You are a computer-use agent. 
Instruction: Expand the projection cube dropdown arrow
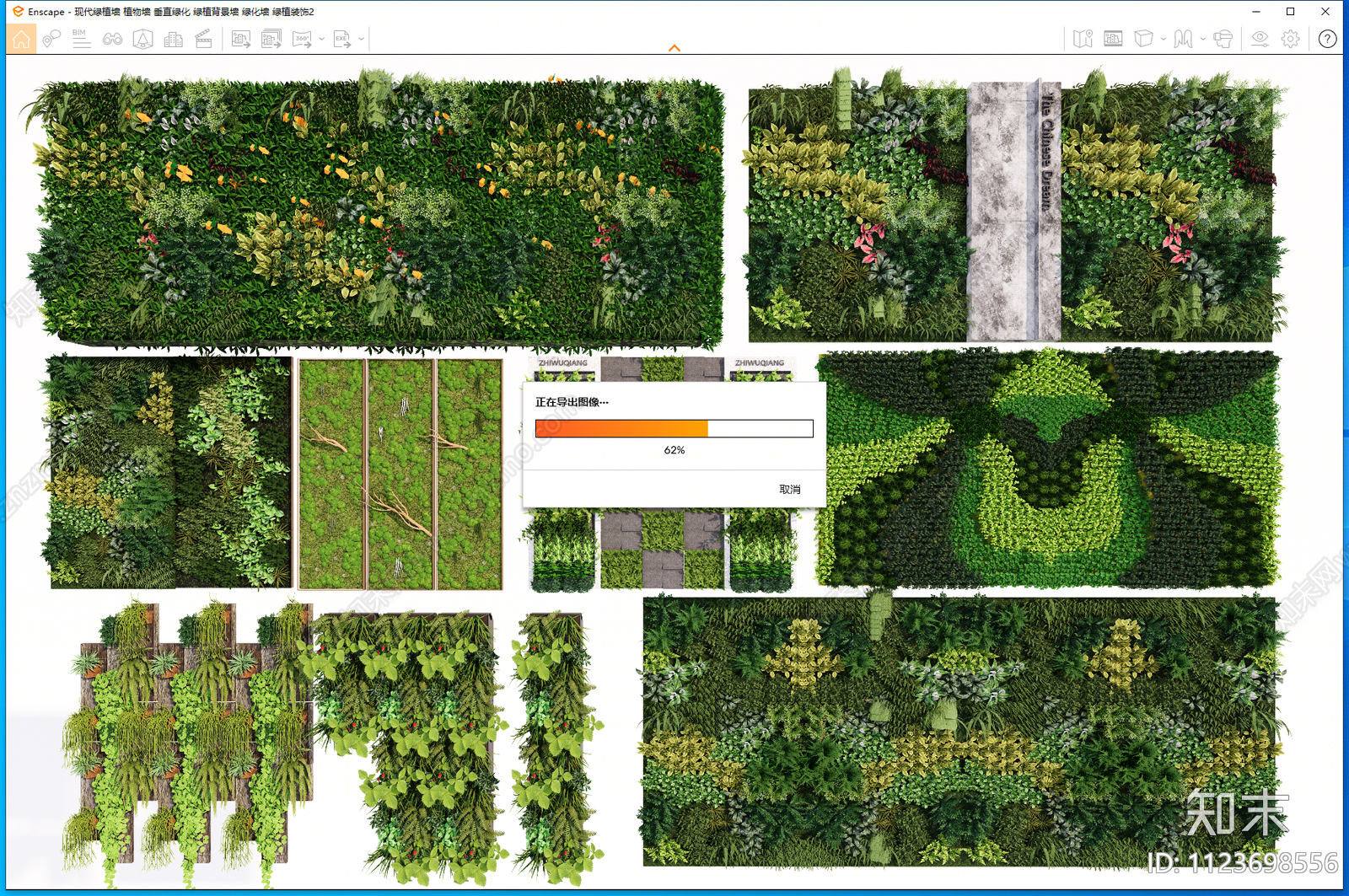(x=1164, y=39)
